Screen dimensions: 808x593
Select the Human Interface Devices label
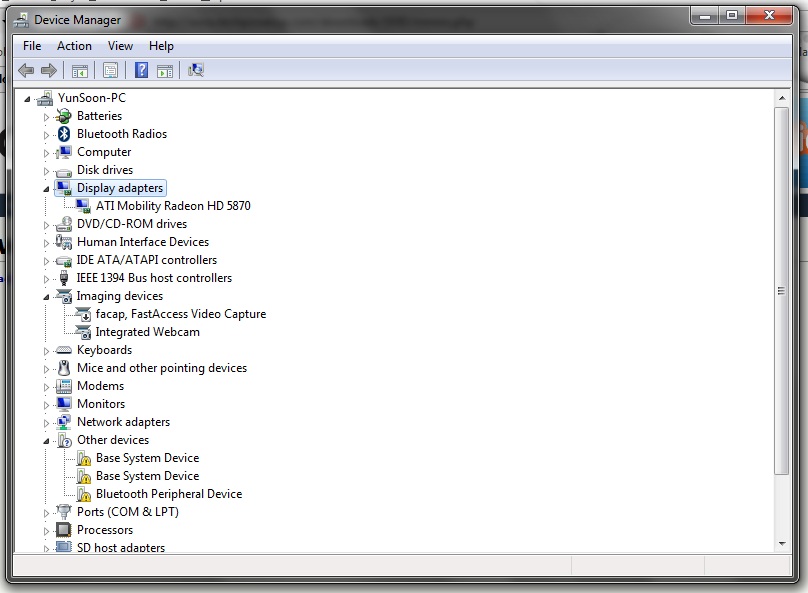click(x=143, y=242)
